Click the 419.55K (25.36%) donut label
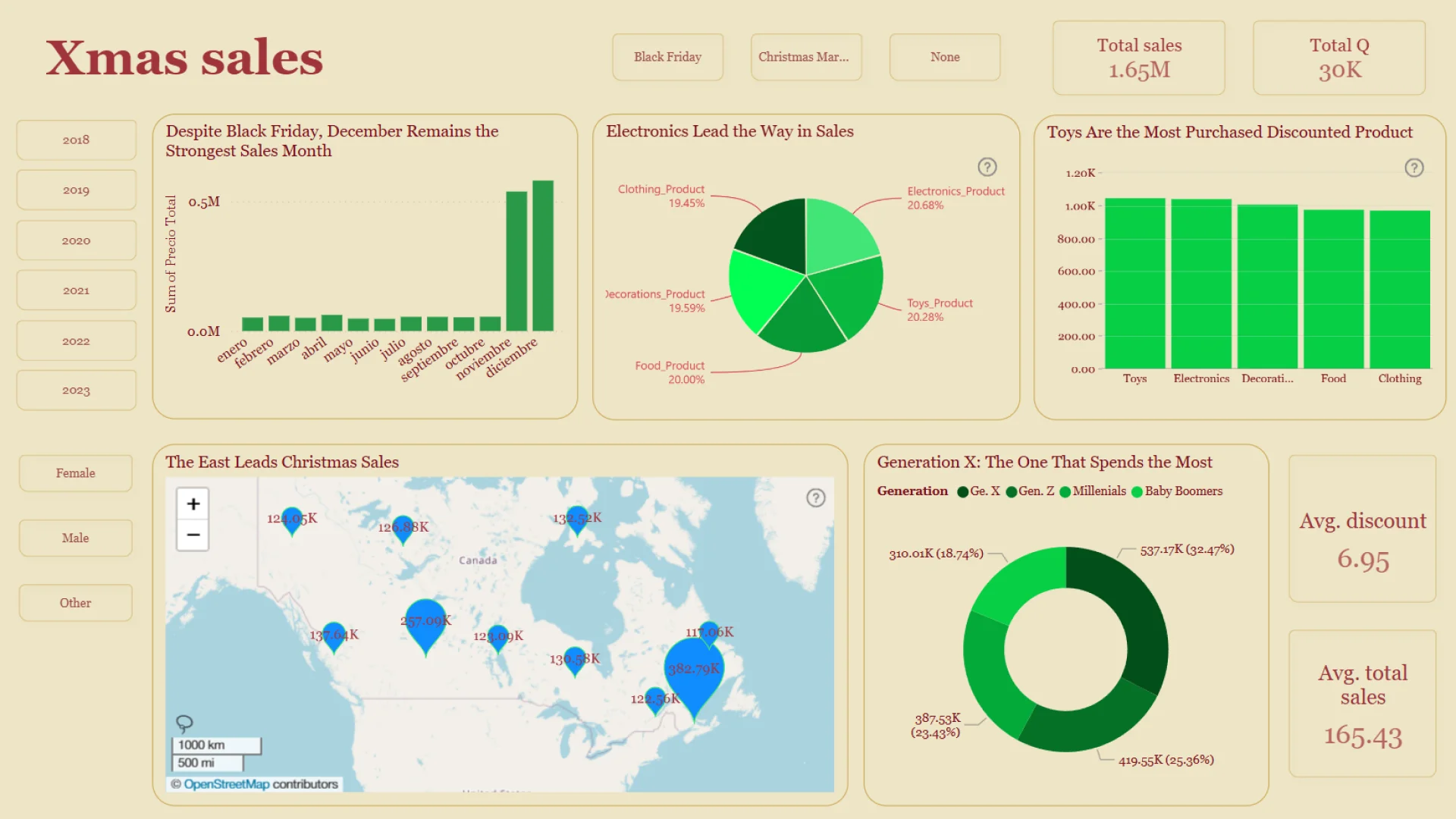 click(1166, 760)
